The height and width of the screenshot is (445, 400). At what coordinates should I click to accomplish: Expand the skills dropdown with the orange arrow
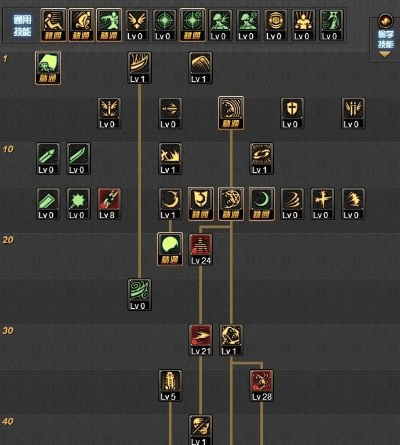pos(385,54)
